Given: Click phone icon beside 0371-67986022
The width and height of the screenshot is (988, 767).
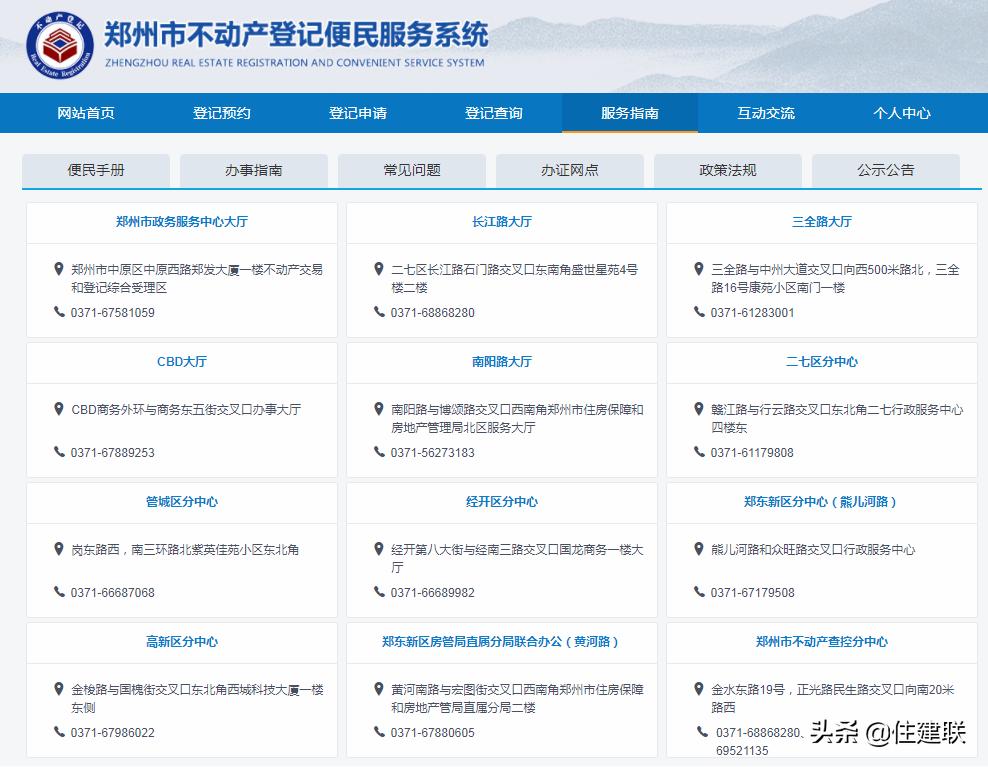Looking at the screenshot, I should (59, 732).
